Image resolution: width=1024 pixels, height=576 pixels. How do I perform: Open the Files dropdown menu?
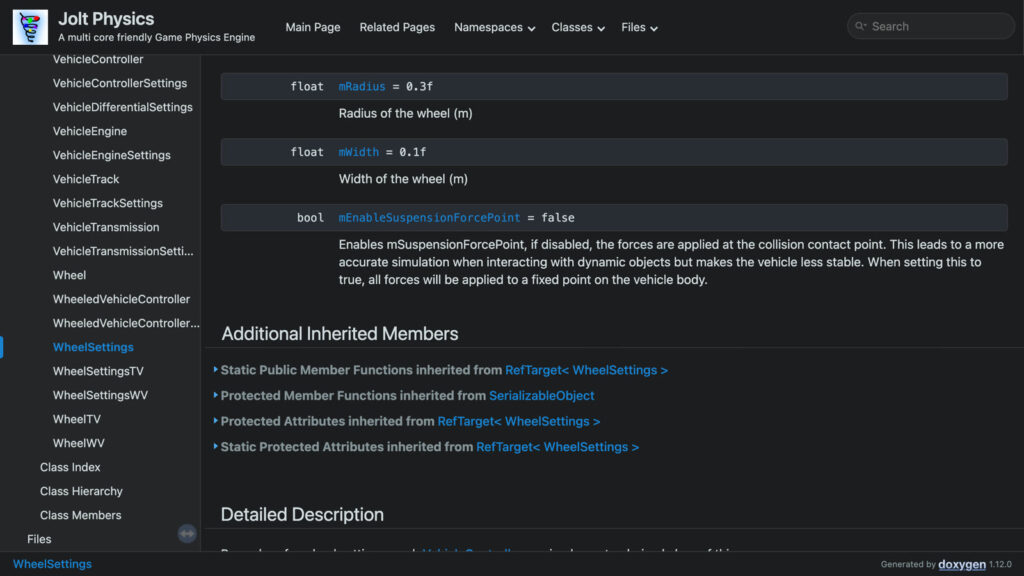639,27
